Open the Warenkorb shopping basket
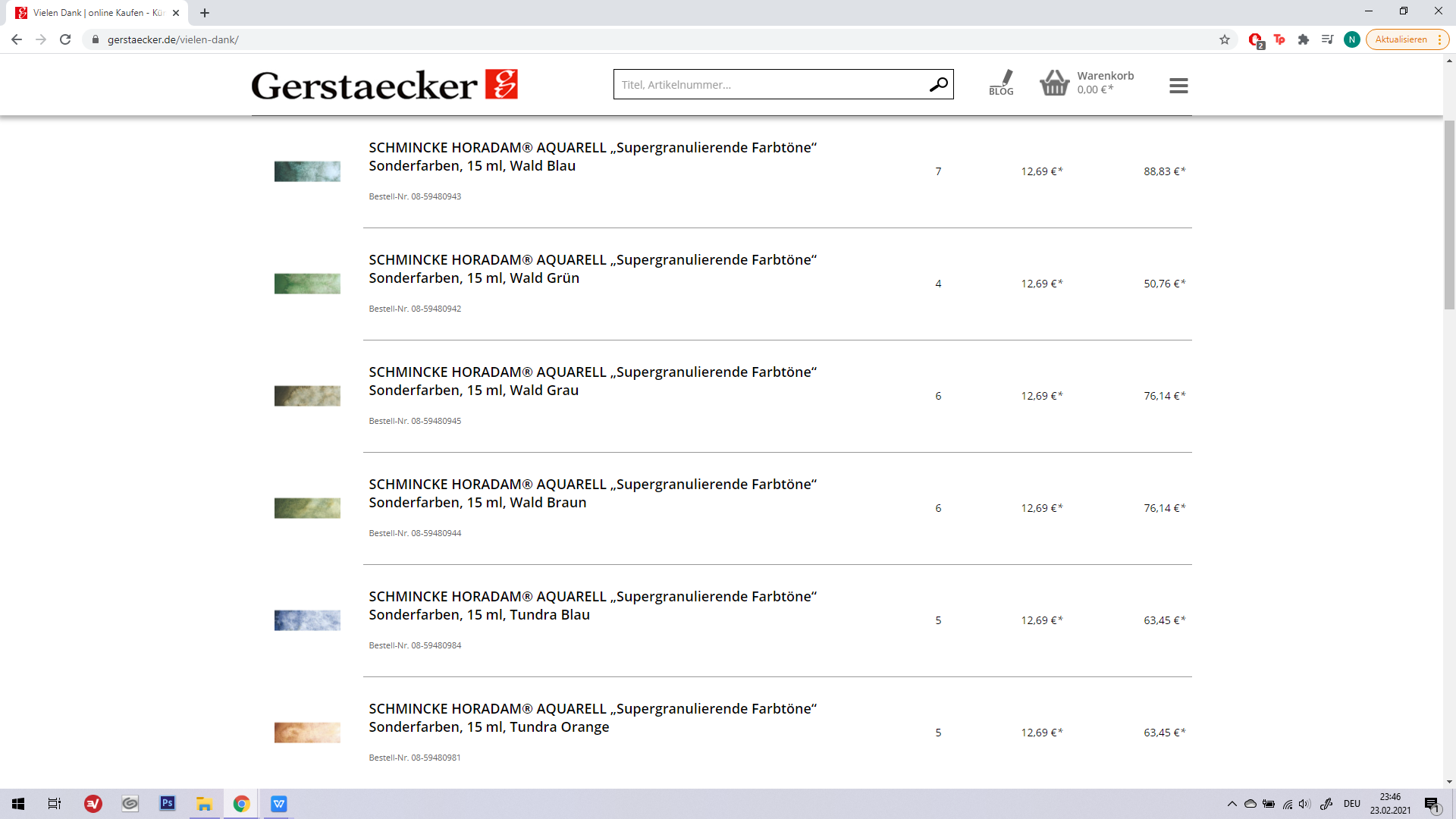The width and height of the screenshot is (1456, 819). click(1055, 83)
